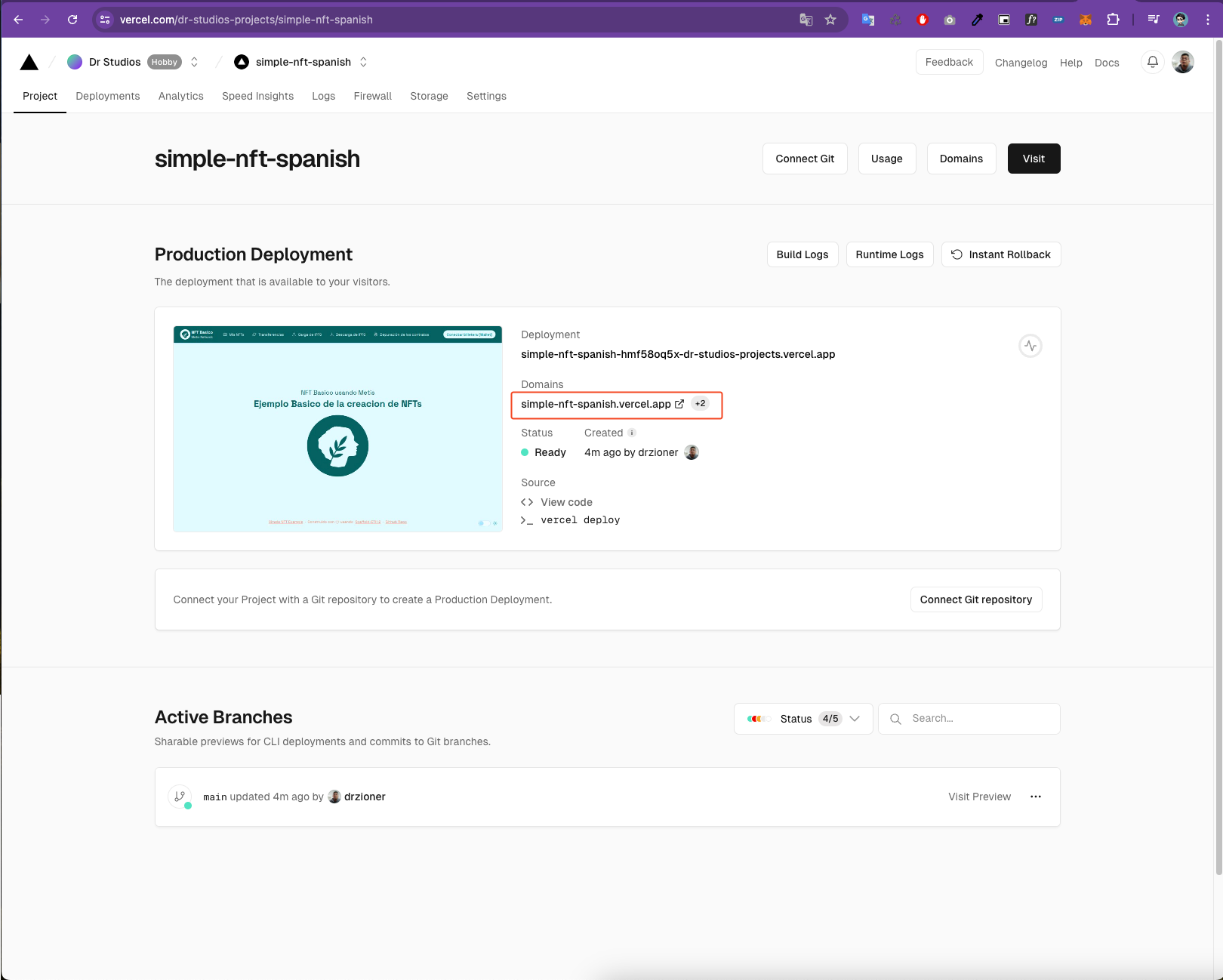Click the vercel deploy source text
Screen dimensions: 1223x980
(x=581, y=520)
